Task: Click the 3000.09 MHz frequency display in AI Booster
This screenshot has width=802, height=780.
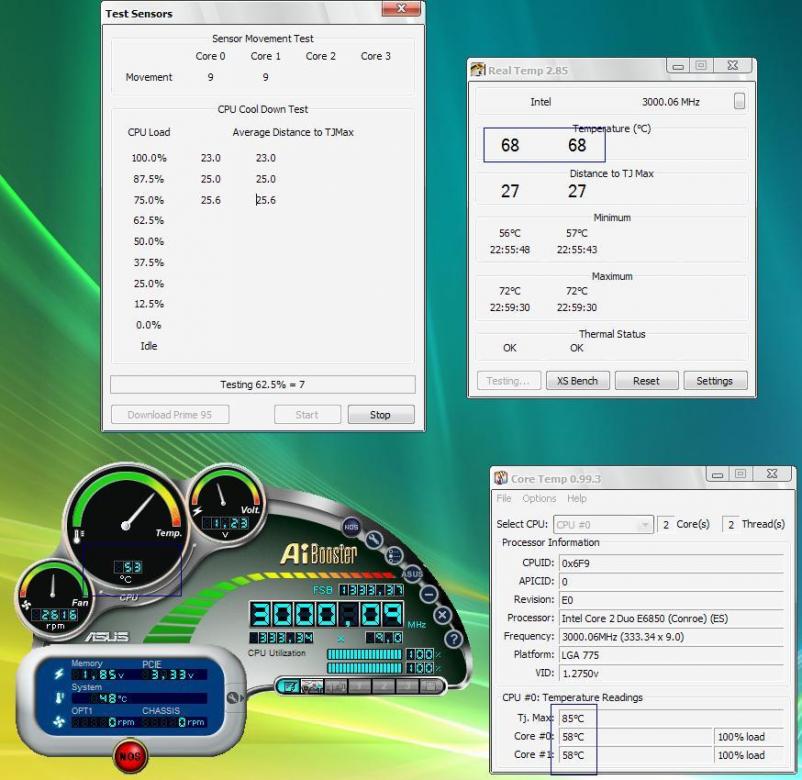Action: (x=326, y=614)
